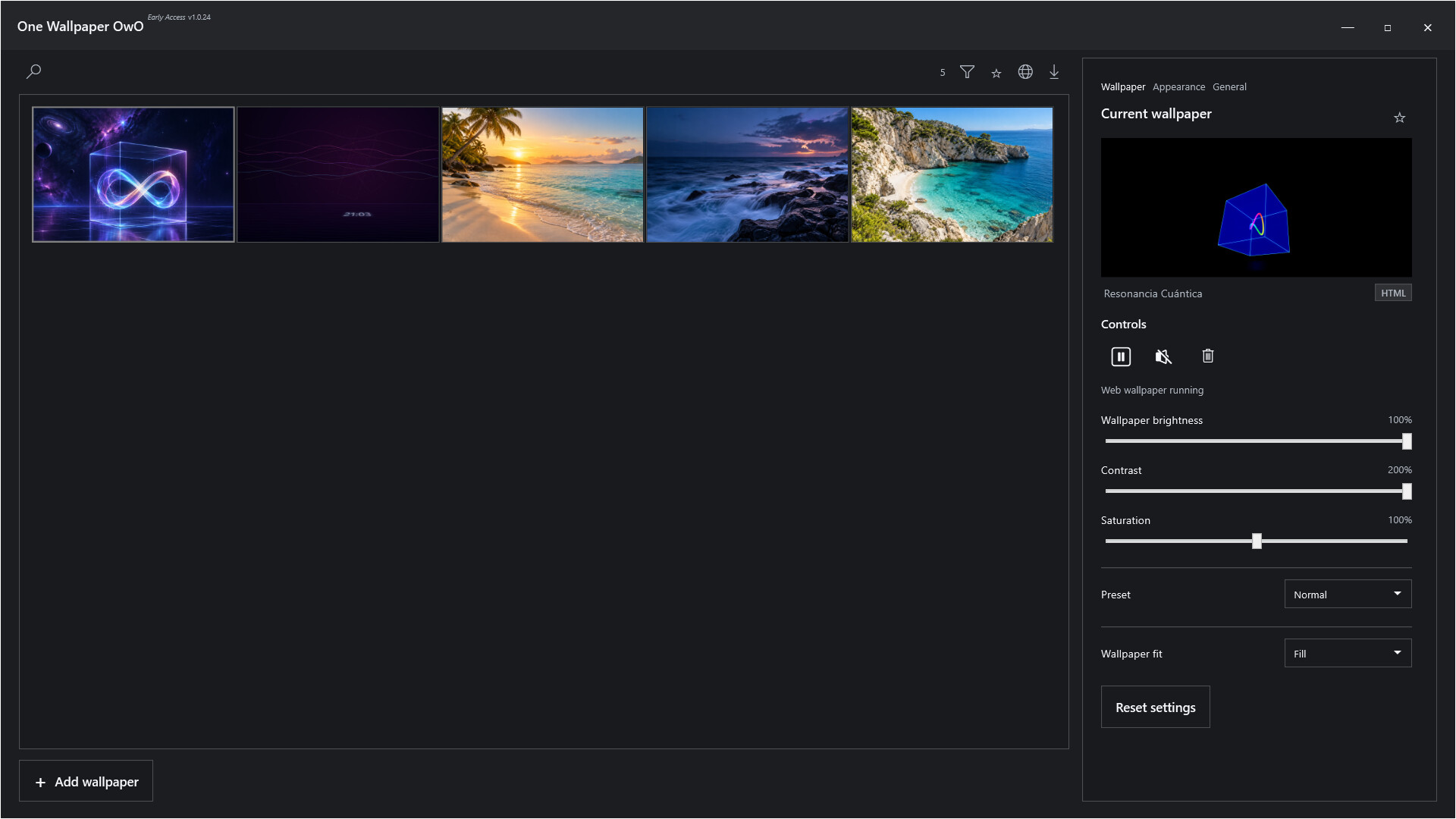Image resolution: width=1456 pixels, height=819 pixels.
Task: Select the dark purple waves clock thumbnail
Action: click(338, 174)
